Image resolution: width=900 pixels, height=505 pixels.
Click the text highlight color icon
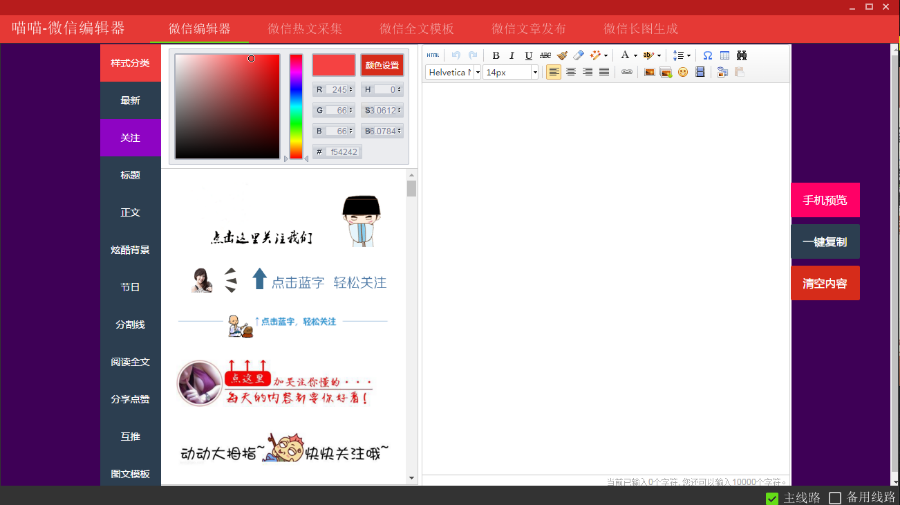click(649, 56)
